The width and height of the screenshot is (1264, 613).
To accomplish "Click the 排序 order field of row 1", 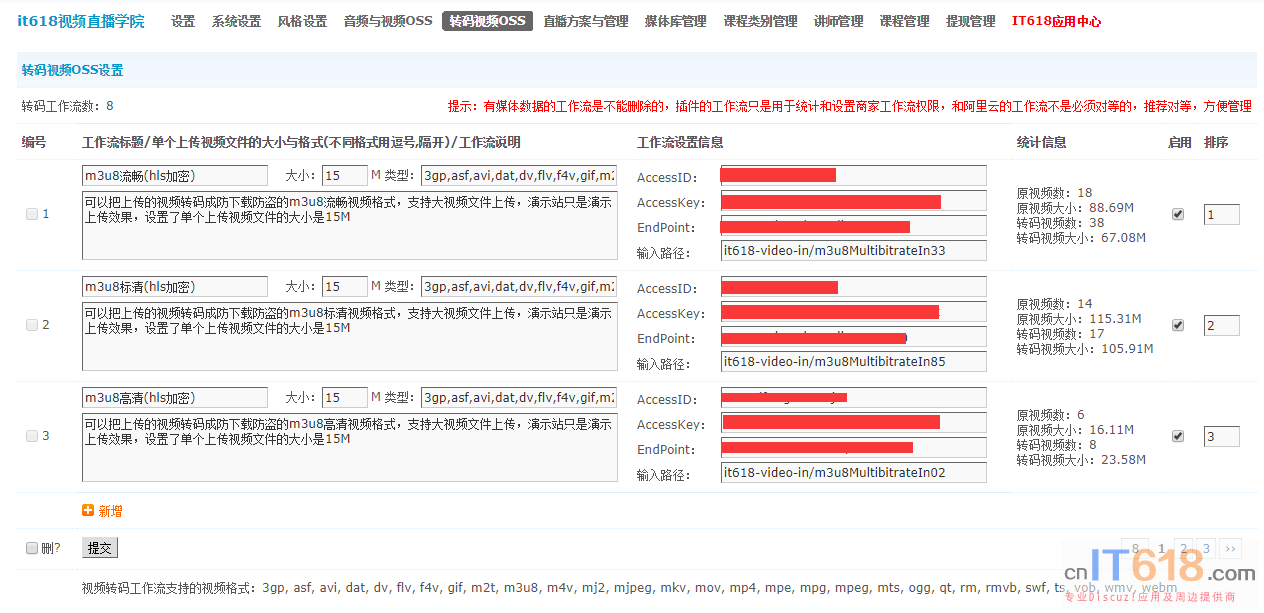I will 1221,215.
